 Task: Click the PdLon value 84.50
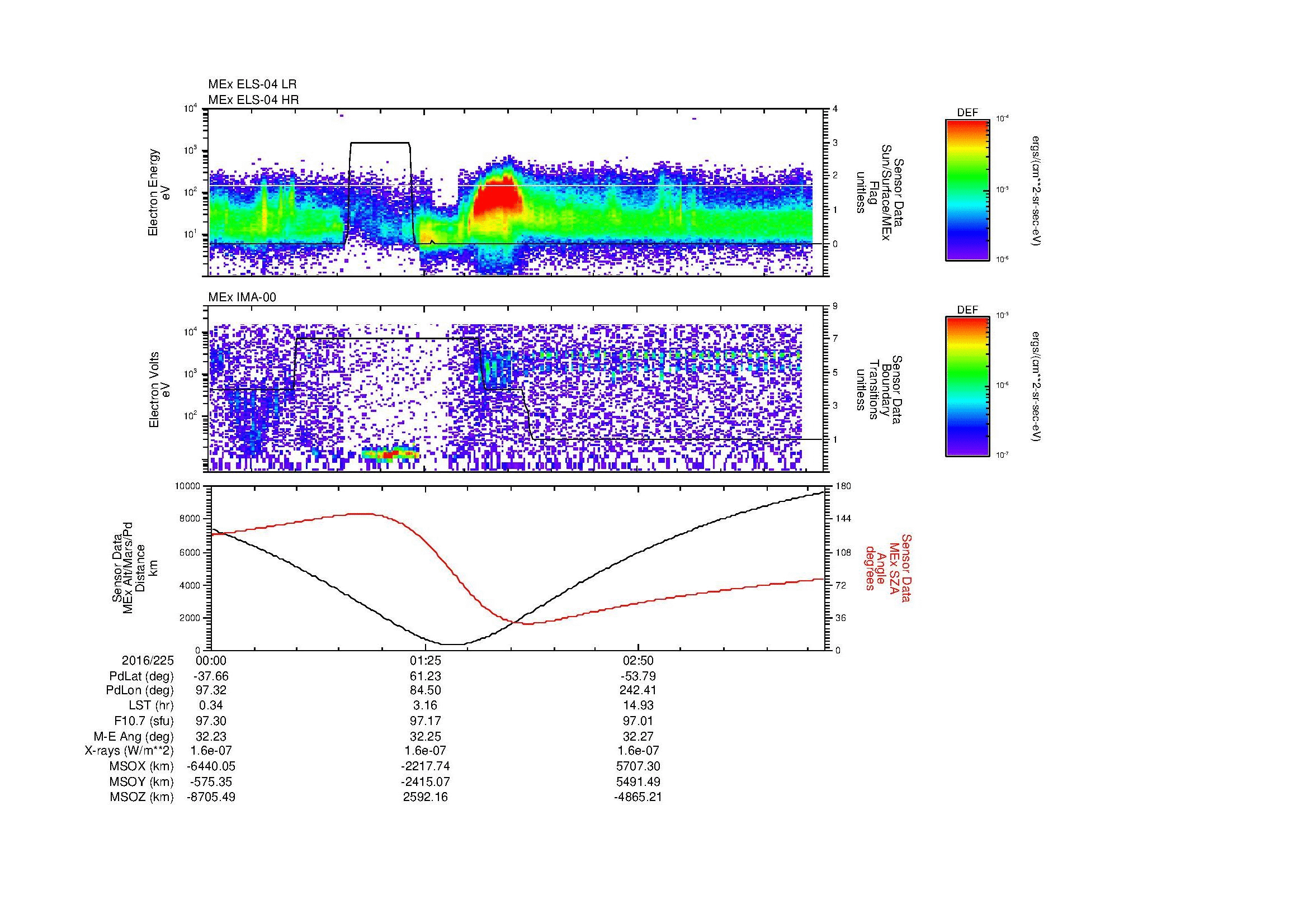[426, 690]
